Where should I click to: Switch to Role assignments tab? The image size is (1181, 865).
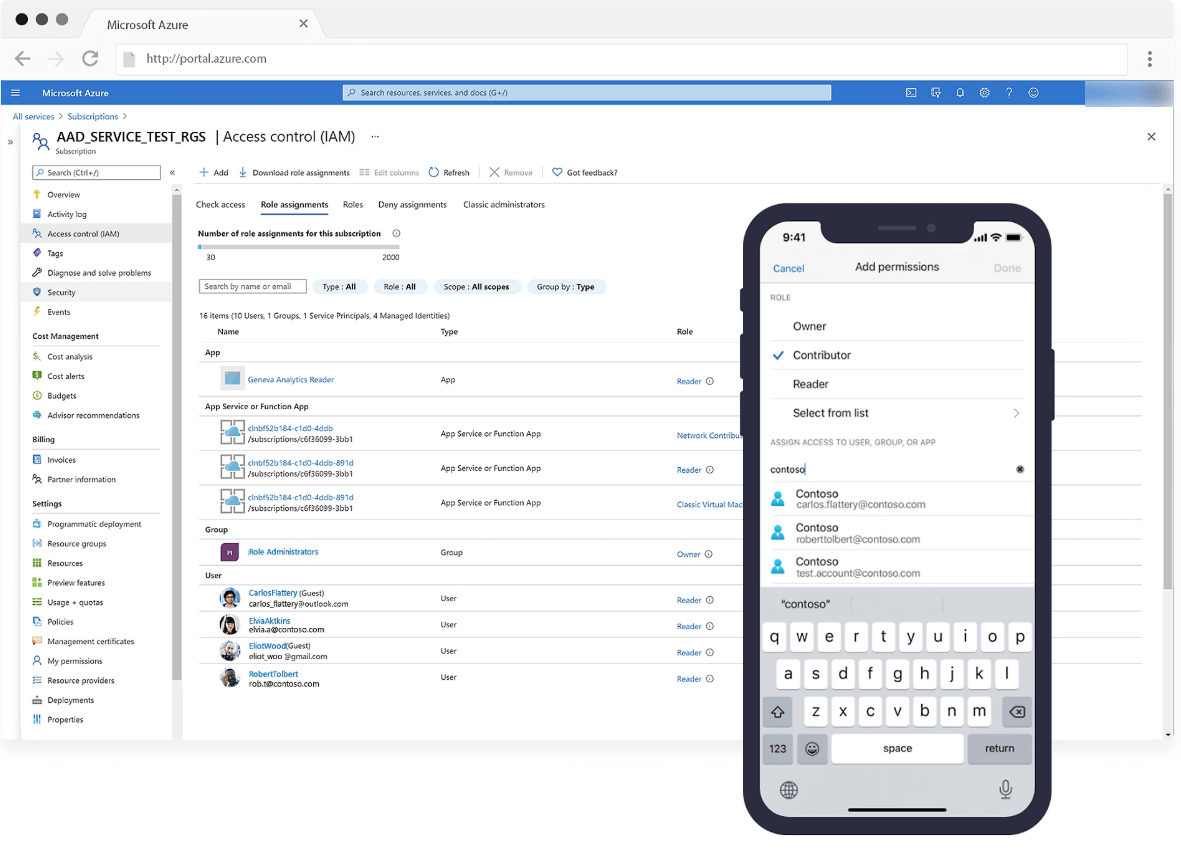pyautogui.click(x=294, y=205)
